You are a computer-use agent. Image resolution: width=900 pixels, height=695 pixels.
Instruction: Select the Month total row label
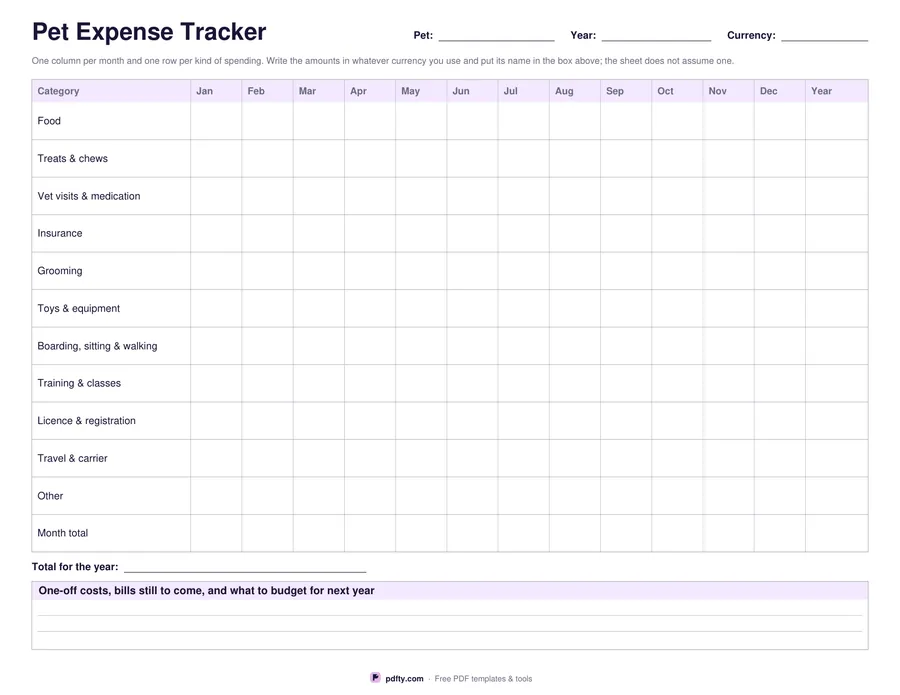(x=63, y=533)
